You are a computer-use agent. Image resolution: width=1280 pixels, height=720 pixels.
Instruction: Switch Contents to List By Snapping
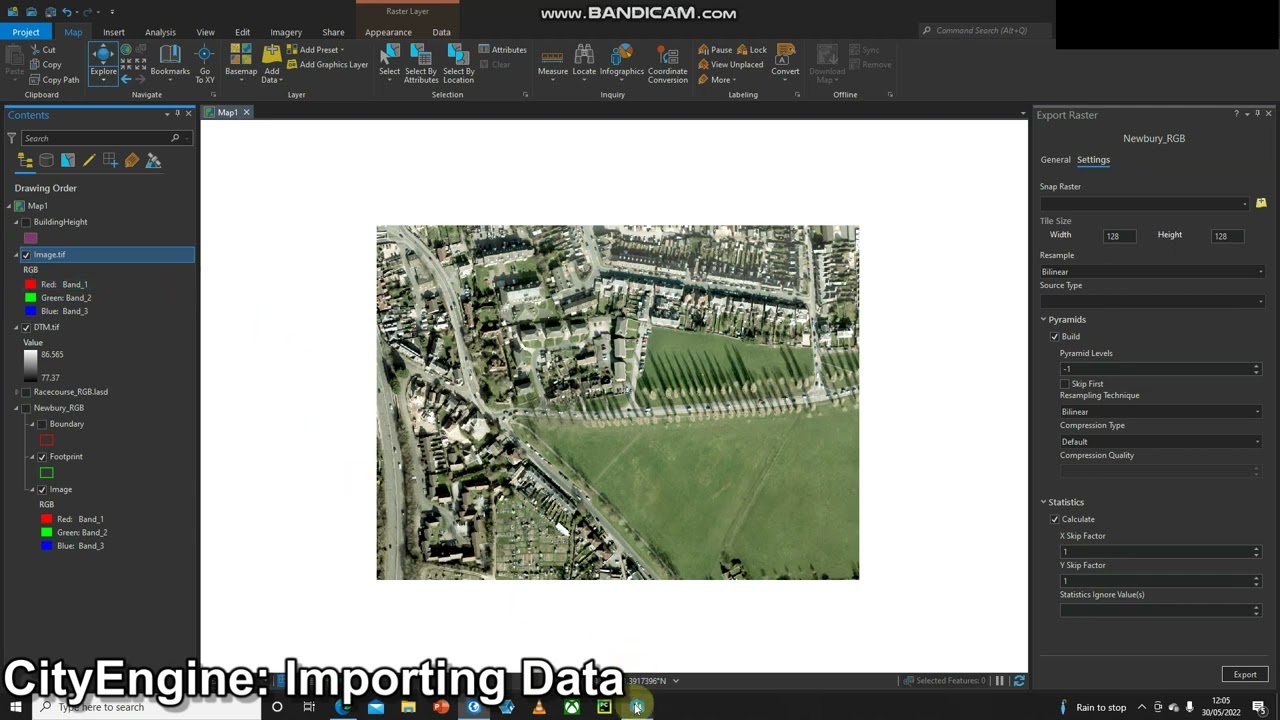pyautogui.click(x=110, y=160)
